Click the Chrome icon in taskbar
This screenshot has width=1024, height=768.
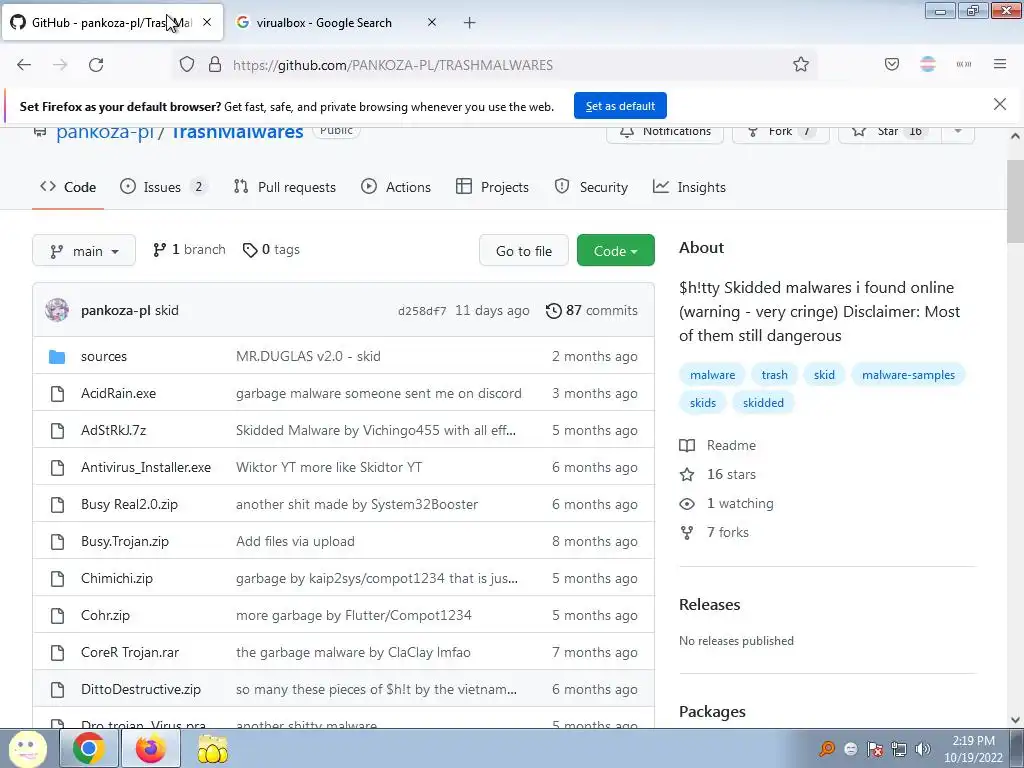point(89,748)
